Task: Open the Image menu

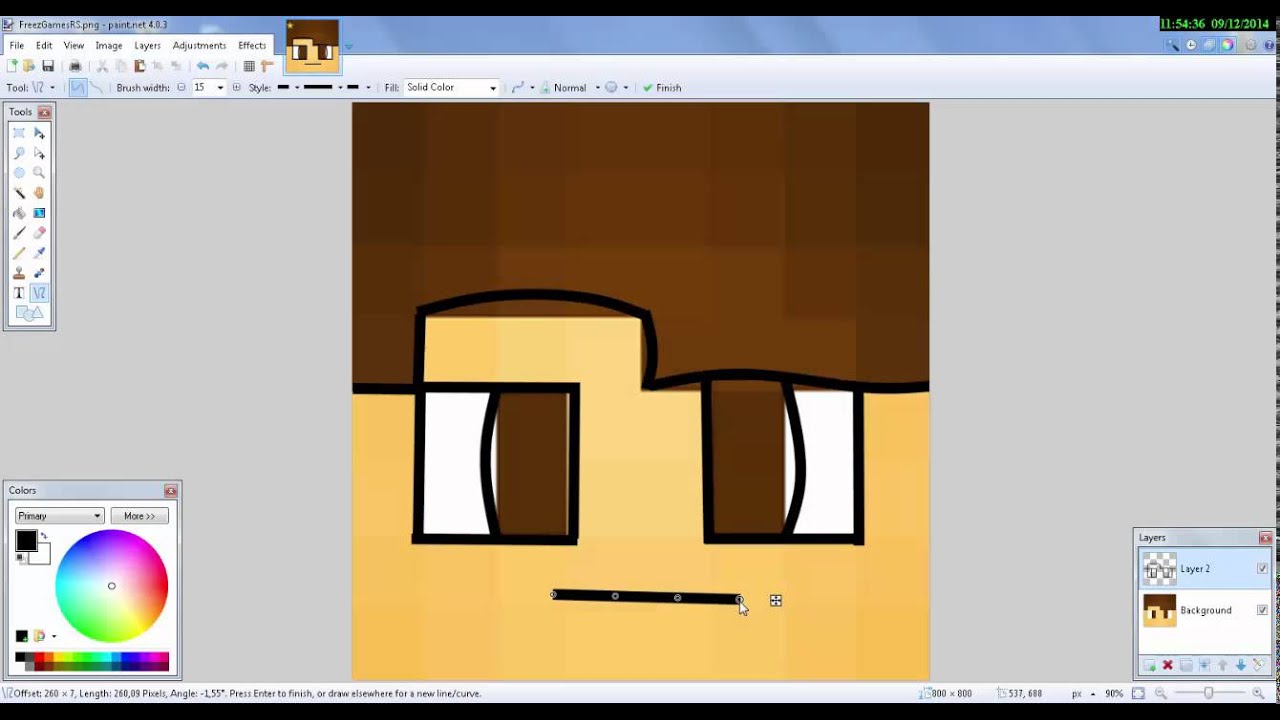Action: [109, 45]
